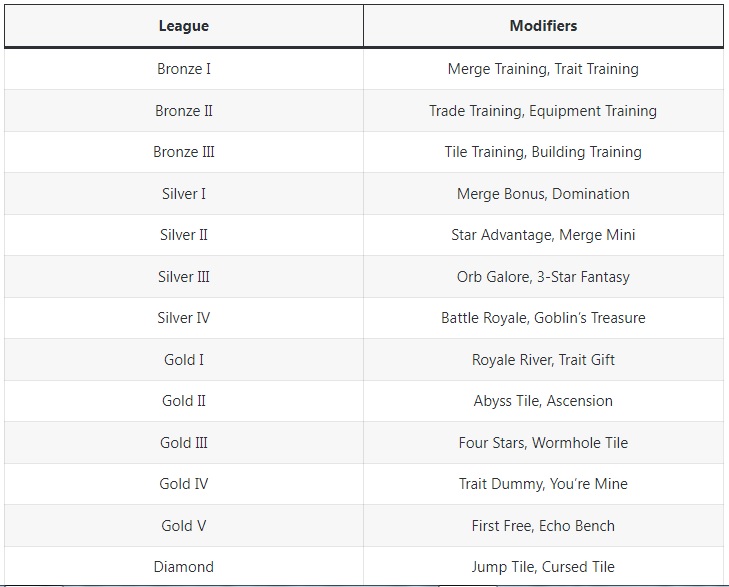Select Jump Tile, Cursed Tile cell
The height and width of the screenshot is (587, 729).
(543, 567)
